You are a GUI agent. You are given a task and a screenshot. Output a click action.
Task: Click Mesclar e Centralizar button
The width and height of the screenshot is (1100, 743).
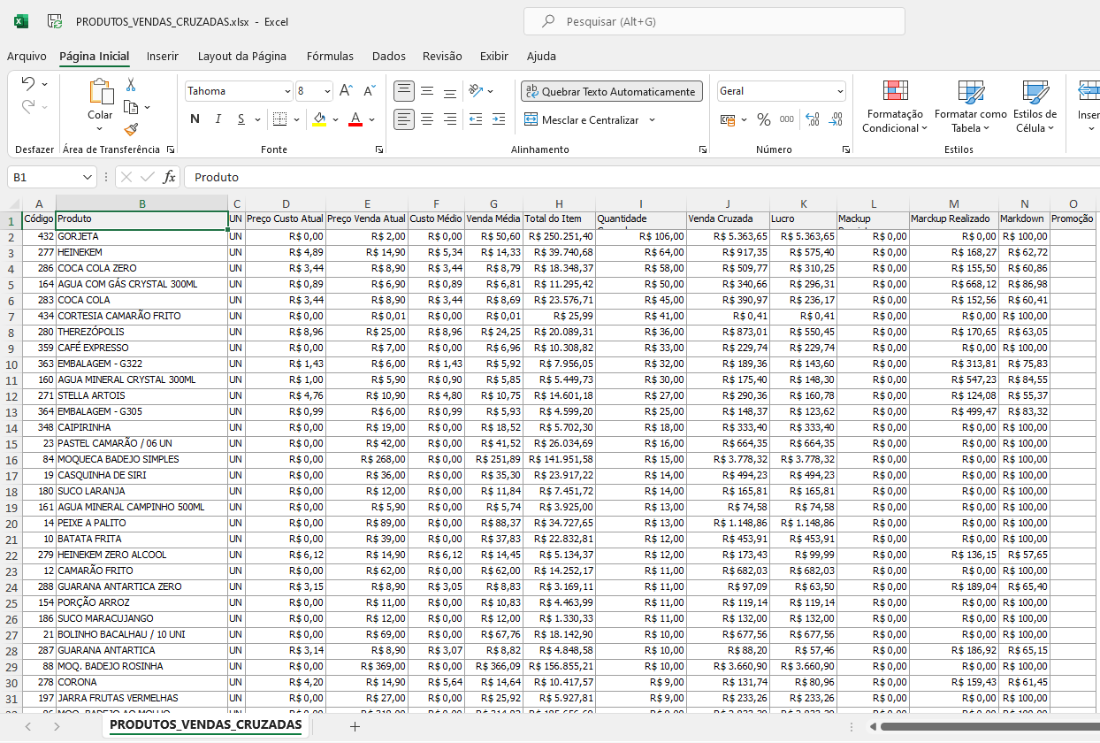click(x=581, y=120)
